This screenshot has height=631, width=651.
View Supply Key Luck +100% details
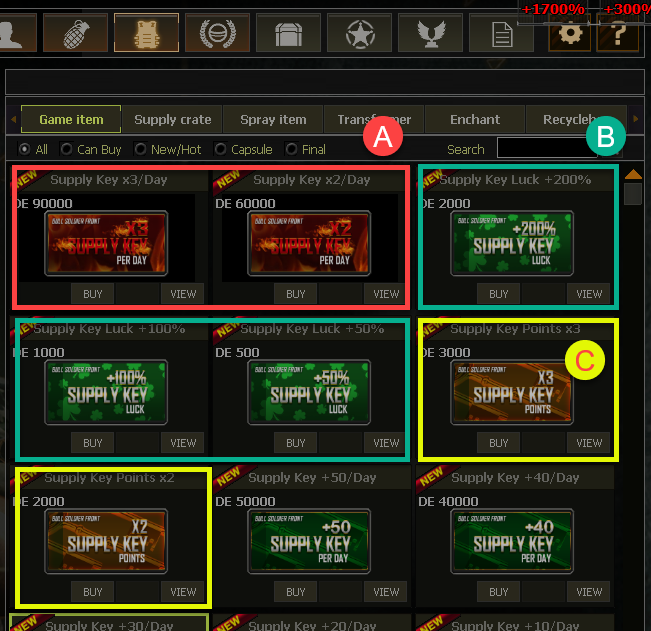[x=183, y=443]
